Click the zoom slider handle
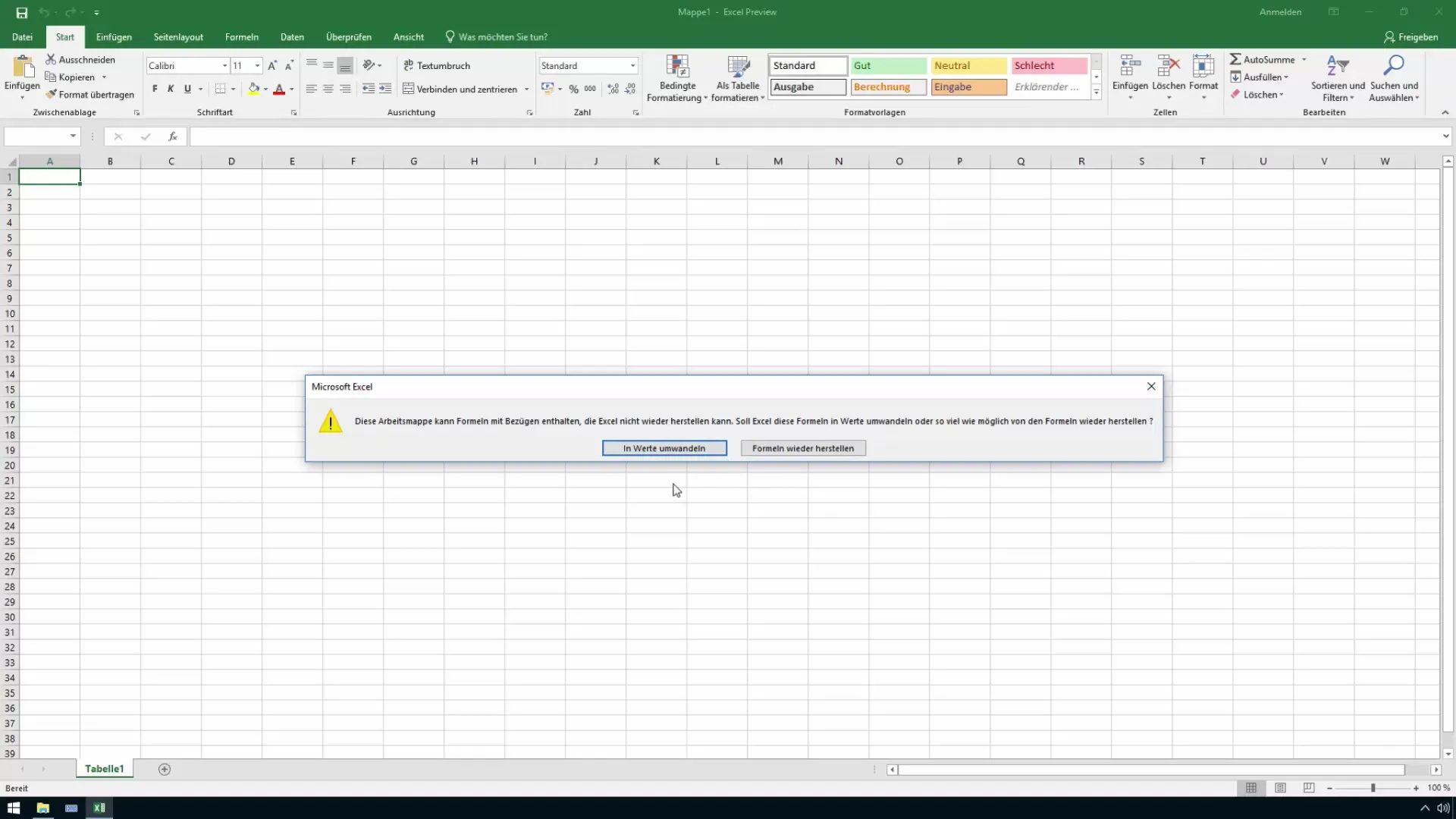 tap(1373, 788)
